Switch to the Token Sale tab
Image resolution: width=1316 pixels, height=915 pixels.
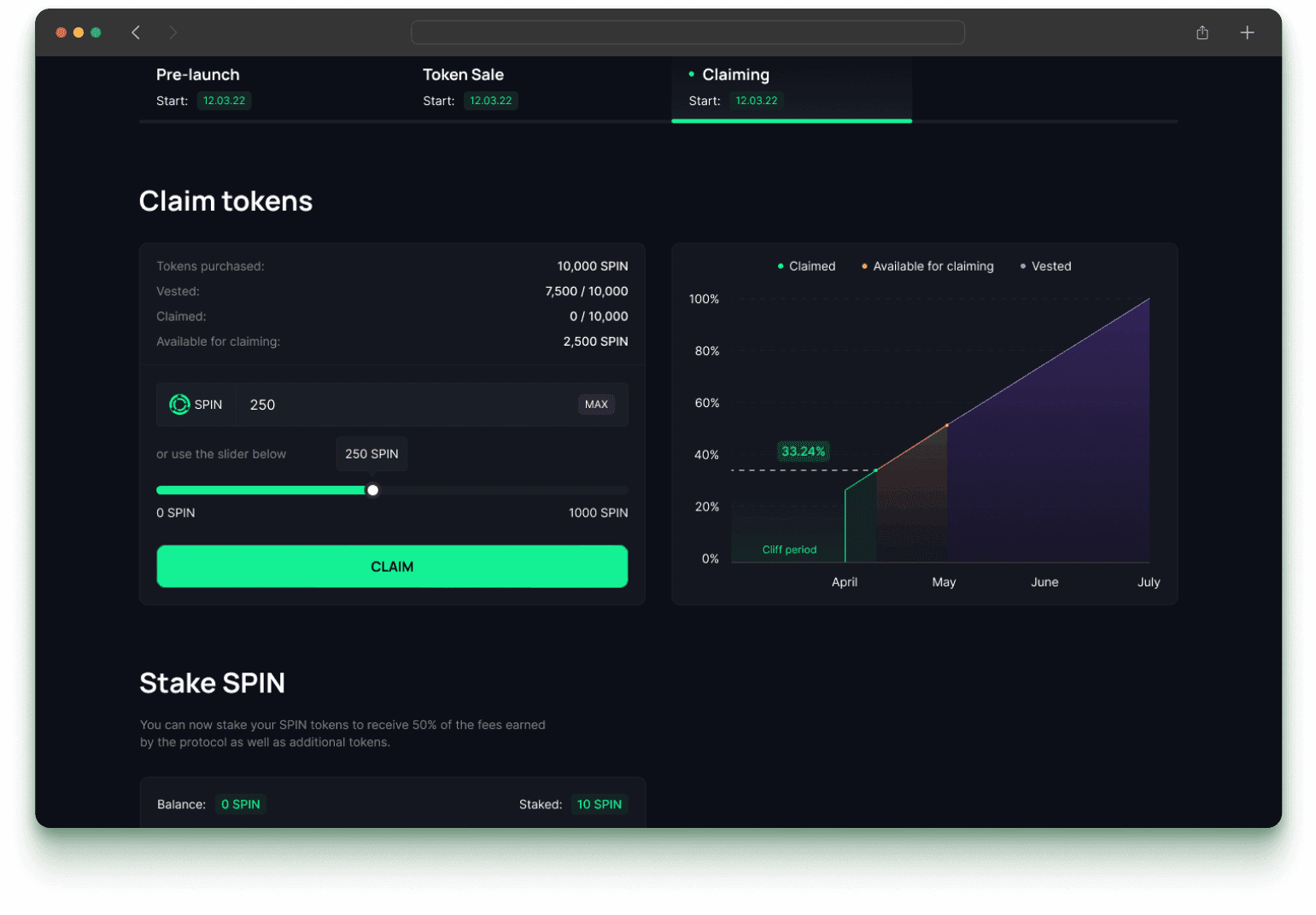click(x=464, y=74)
